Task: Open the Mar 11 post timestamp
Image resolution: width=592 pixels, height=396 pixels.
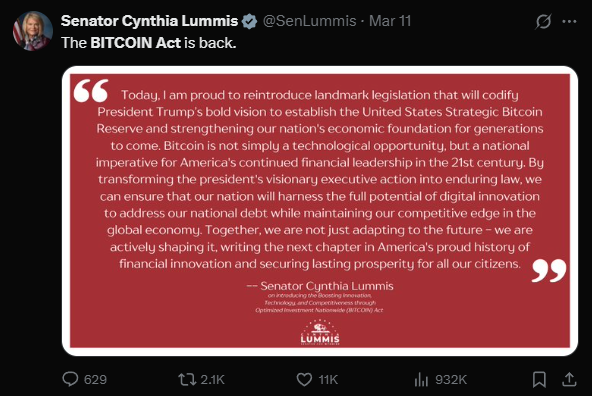Action: (x=390, y=21)
